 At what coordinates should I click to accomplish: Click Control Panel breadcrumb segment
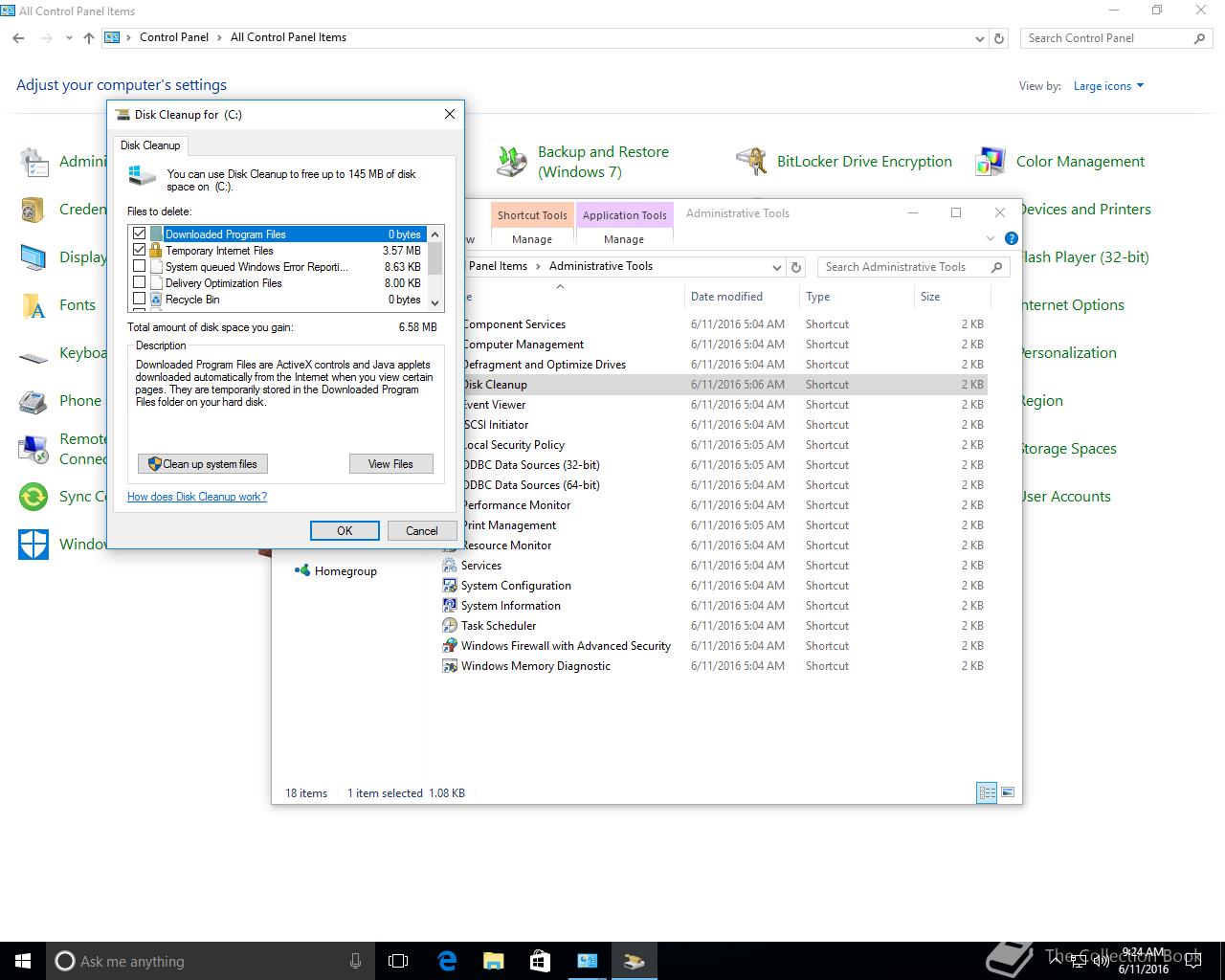click(x=173, y=37)
